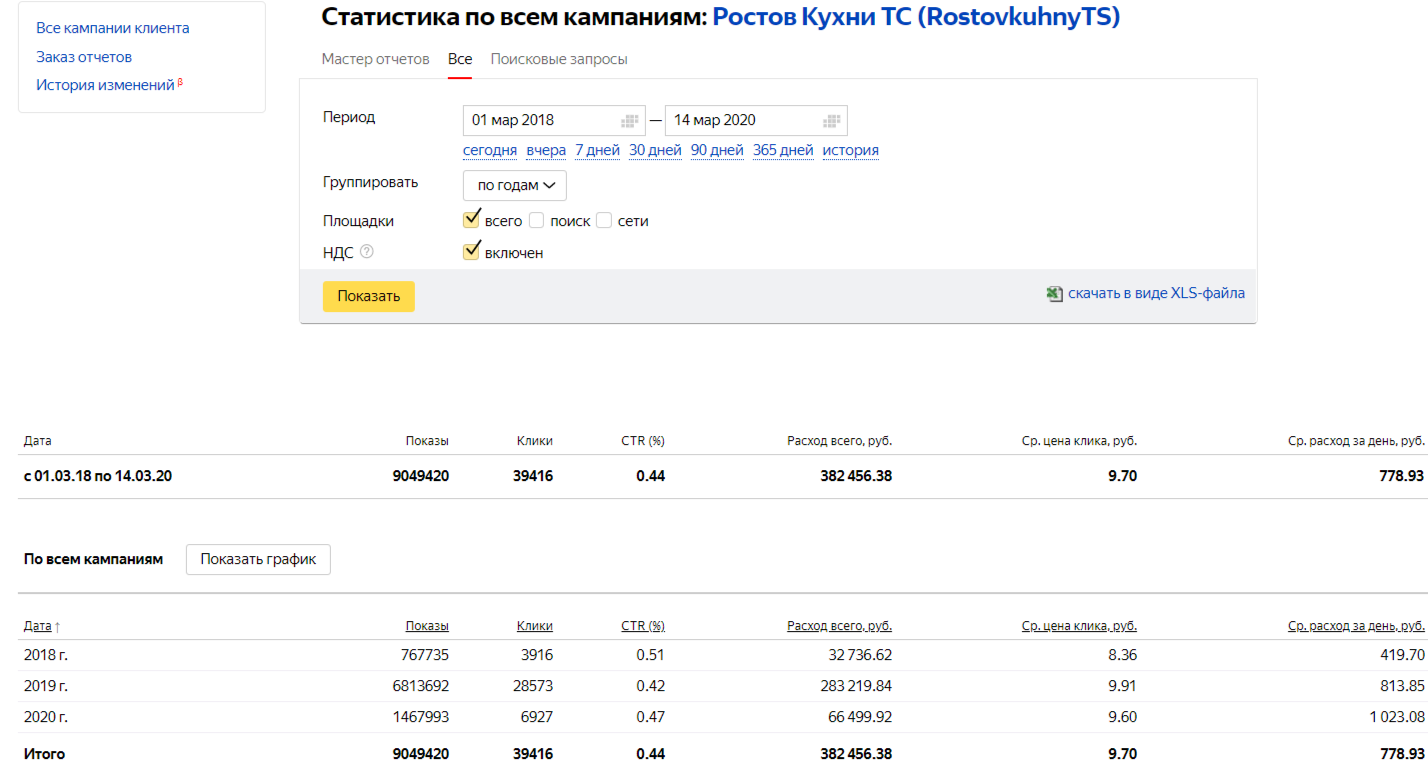
Task: Open the "Поисковые запросы" tab
Action: point(559,59)
